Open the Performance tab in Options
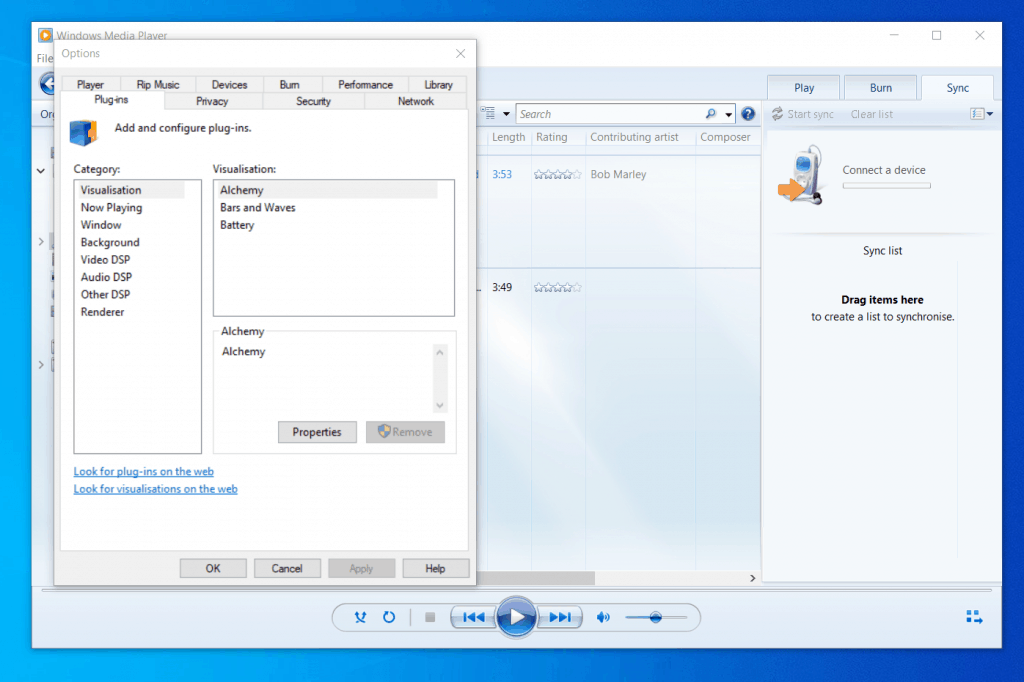Screen dimensions: 1024x682 click(x=365, y=85)
